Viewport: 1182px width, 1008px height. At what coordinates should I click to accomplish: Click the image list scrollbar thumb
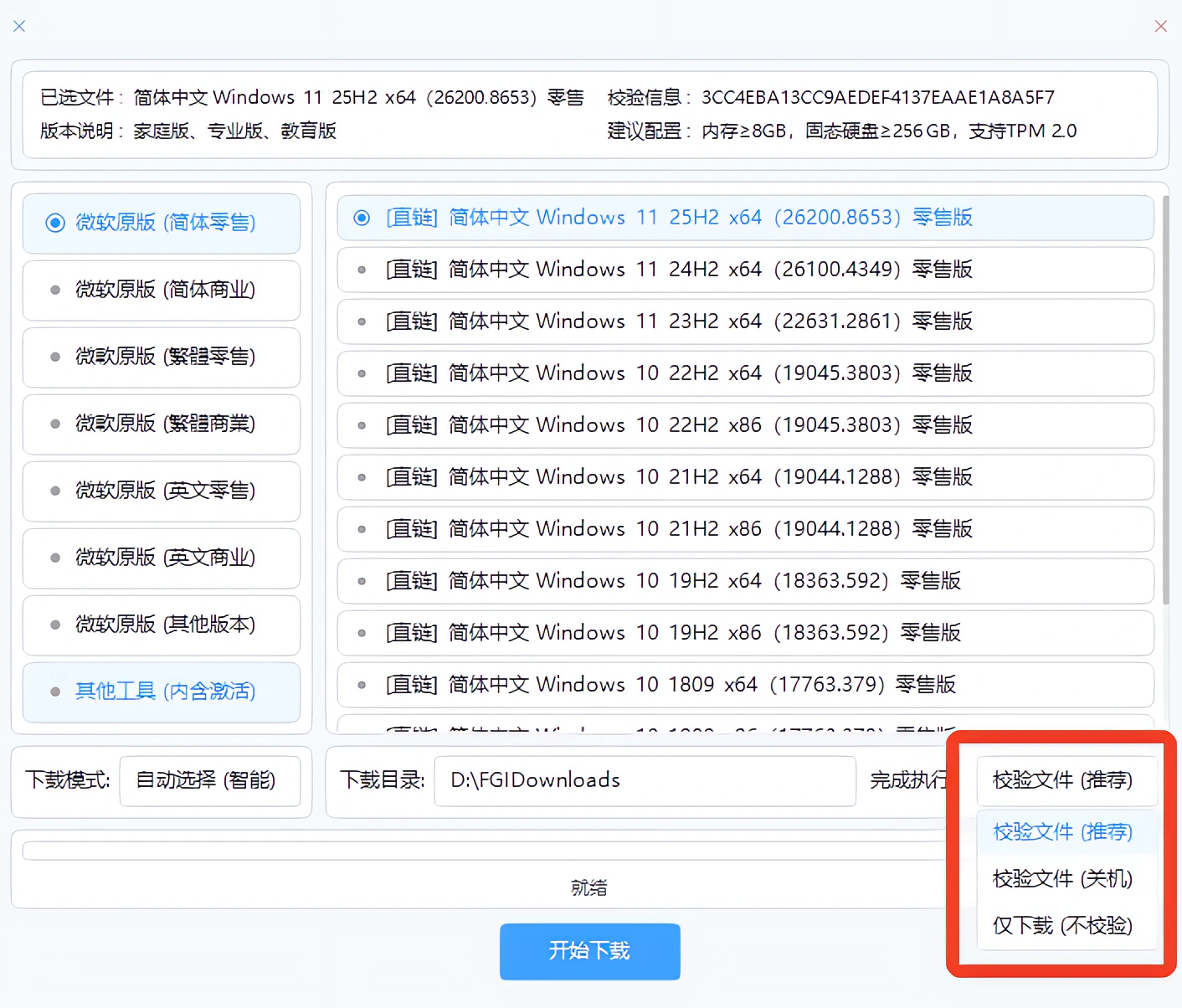(1166, 400)
